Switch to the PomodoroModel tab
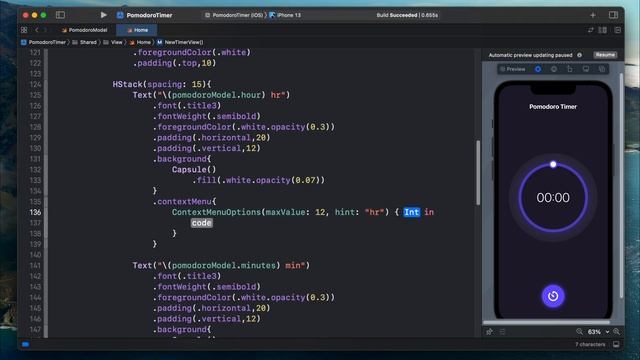 (x=84, y=30)
